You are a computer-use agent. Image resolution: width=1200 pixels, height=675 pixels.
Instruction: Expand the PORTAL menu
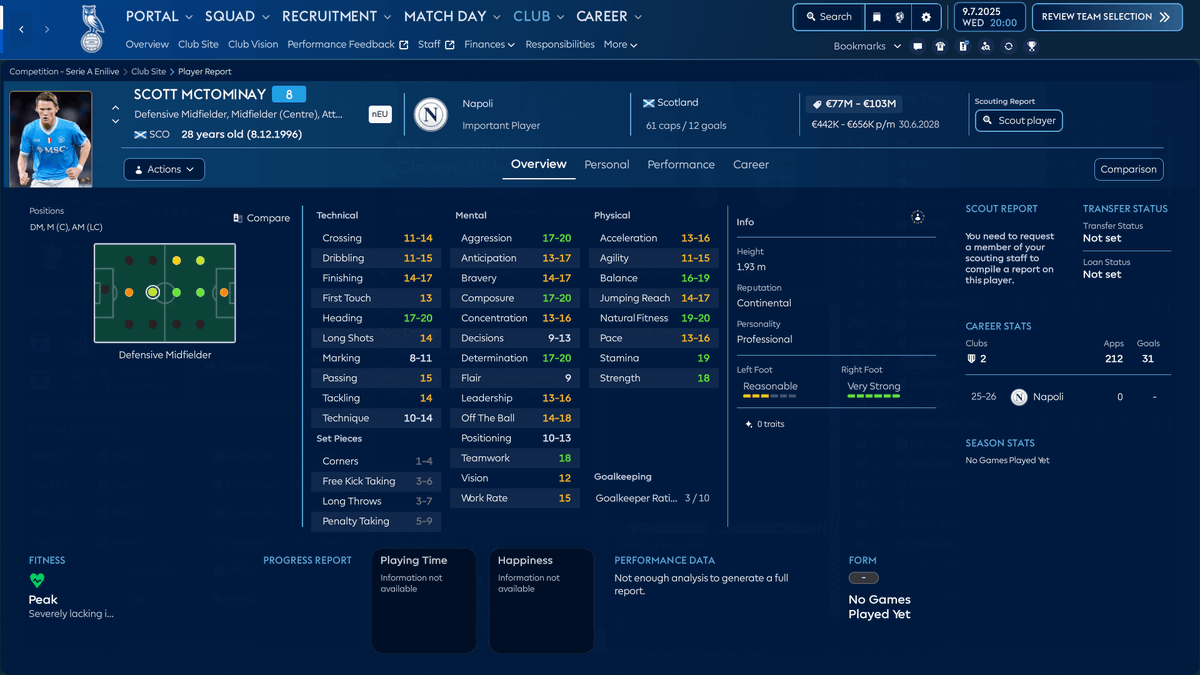[160, 16]
